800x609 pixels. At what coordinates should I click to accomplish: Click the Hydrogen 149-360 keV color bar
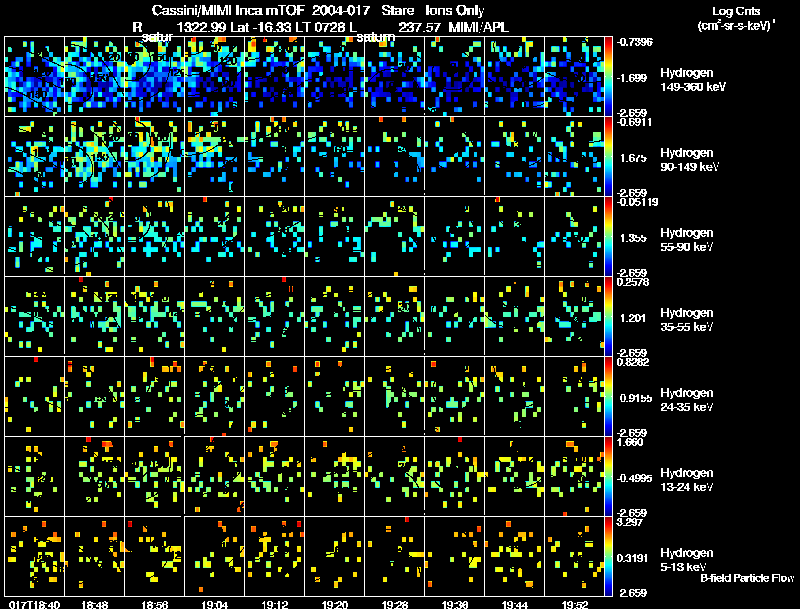610,75
